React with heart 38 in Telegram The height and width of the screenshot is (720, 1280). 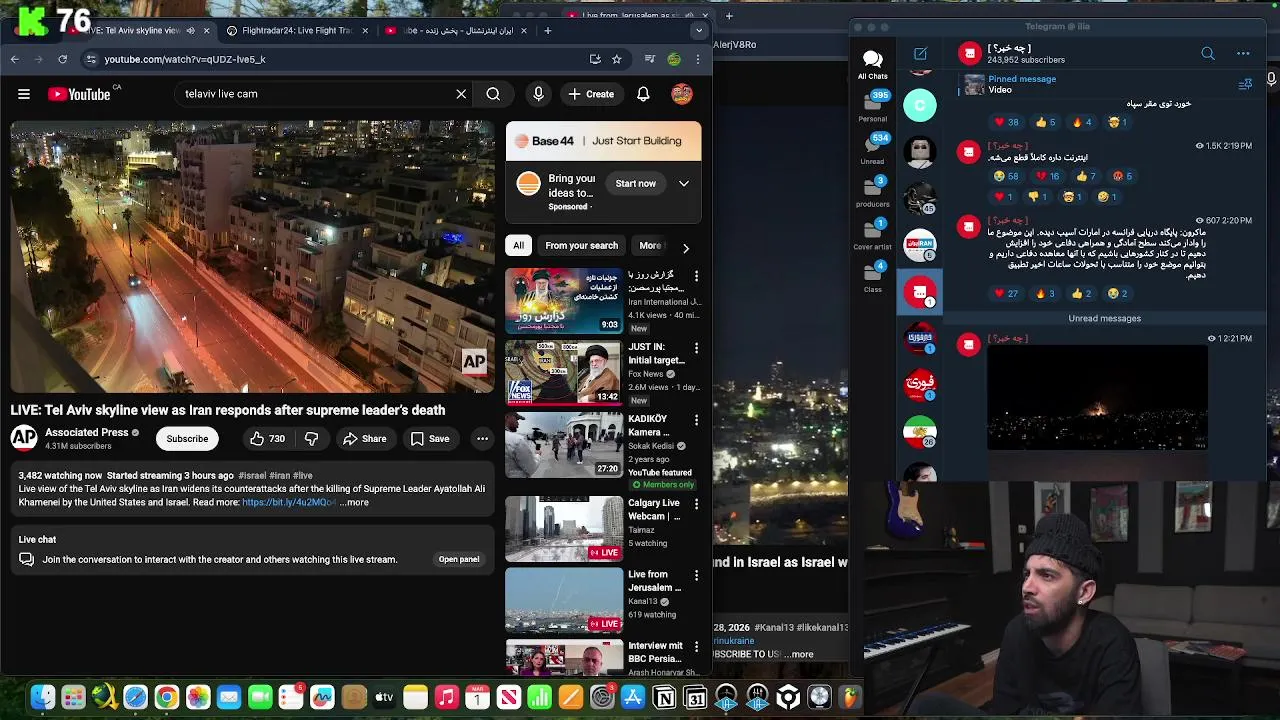[1005, 122]
